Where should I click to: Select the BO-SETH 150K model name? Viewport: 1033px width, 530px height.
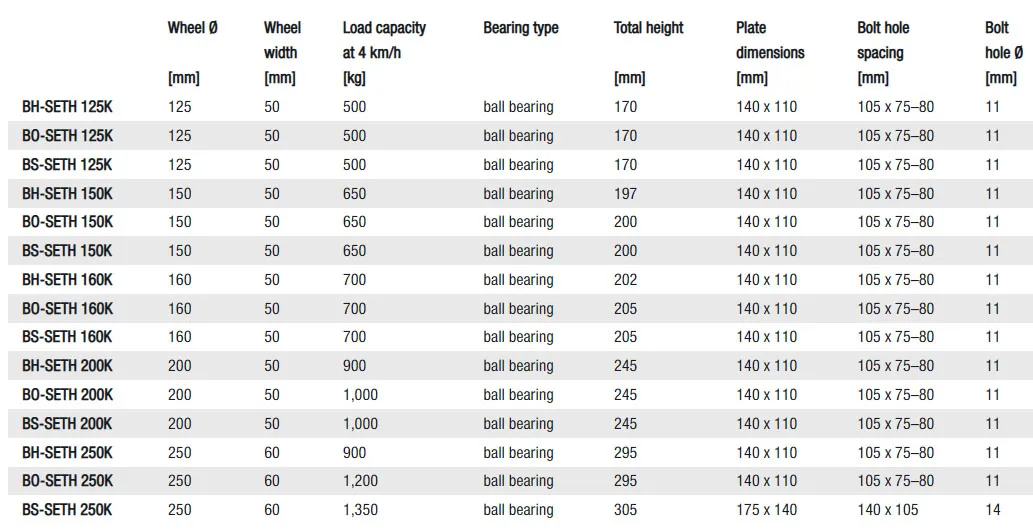click(67, 222)
